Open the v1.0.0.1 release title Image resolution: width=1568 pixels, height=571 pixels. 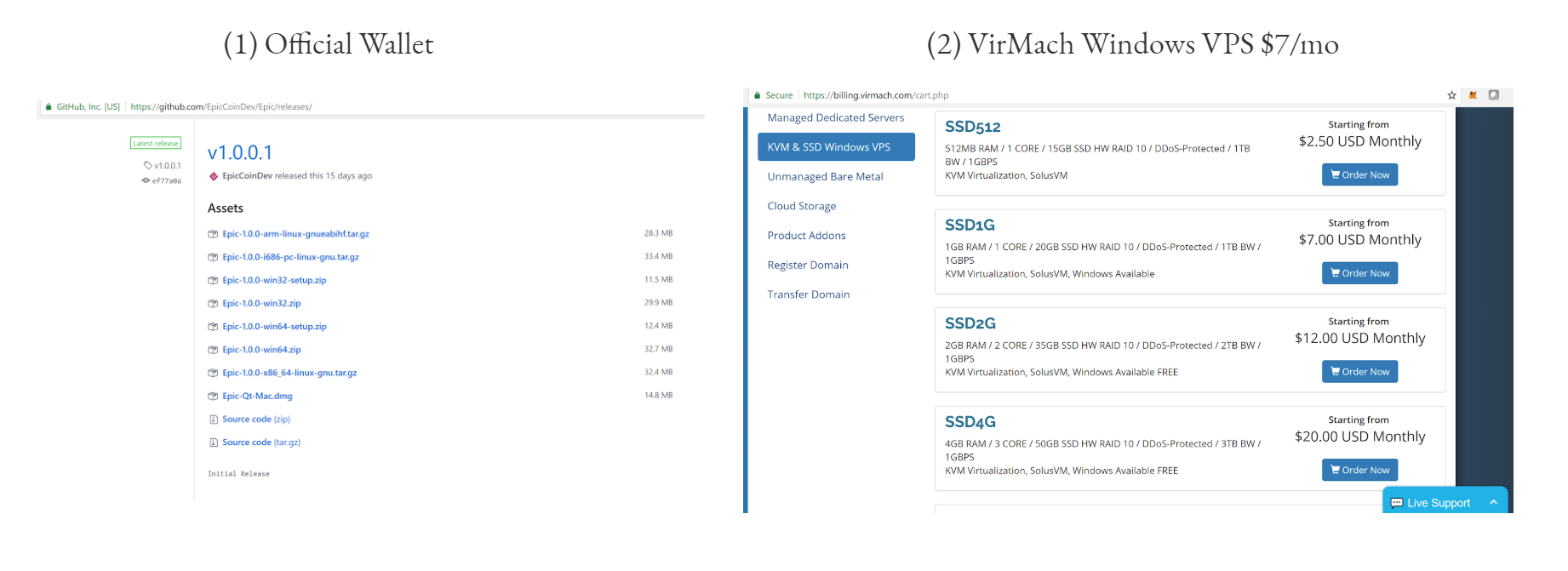point(240,152)
